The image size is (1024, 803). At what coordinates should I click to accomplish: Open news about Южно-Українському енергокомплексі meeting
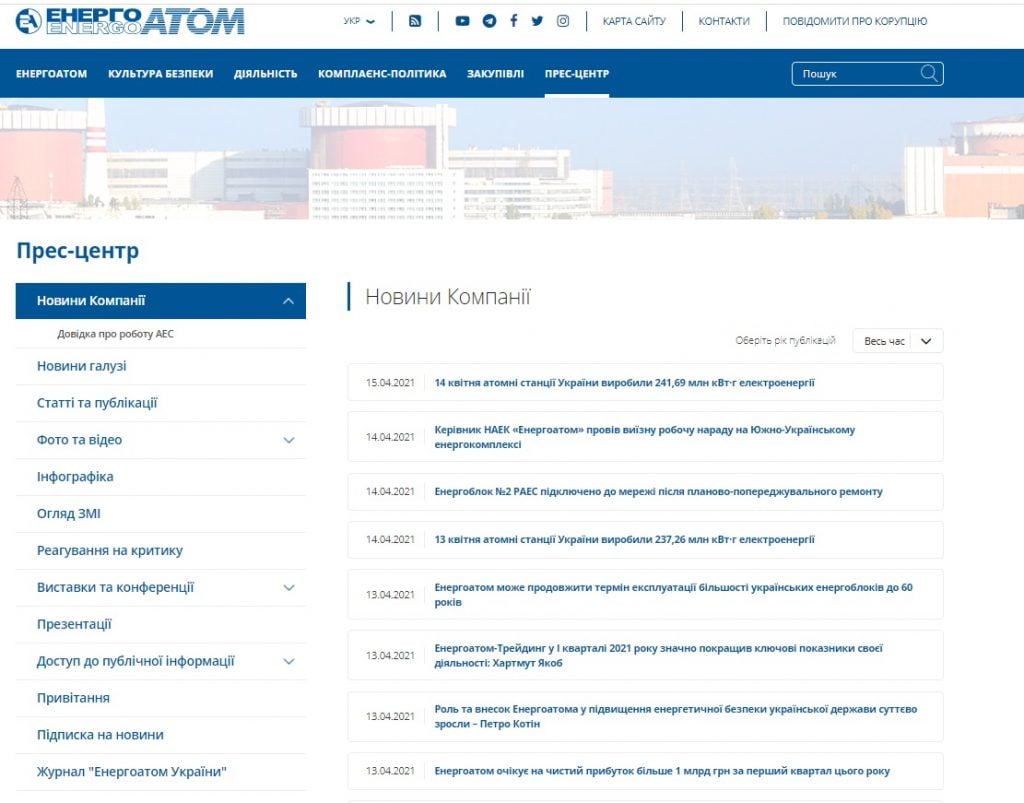tap(645, 437)
